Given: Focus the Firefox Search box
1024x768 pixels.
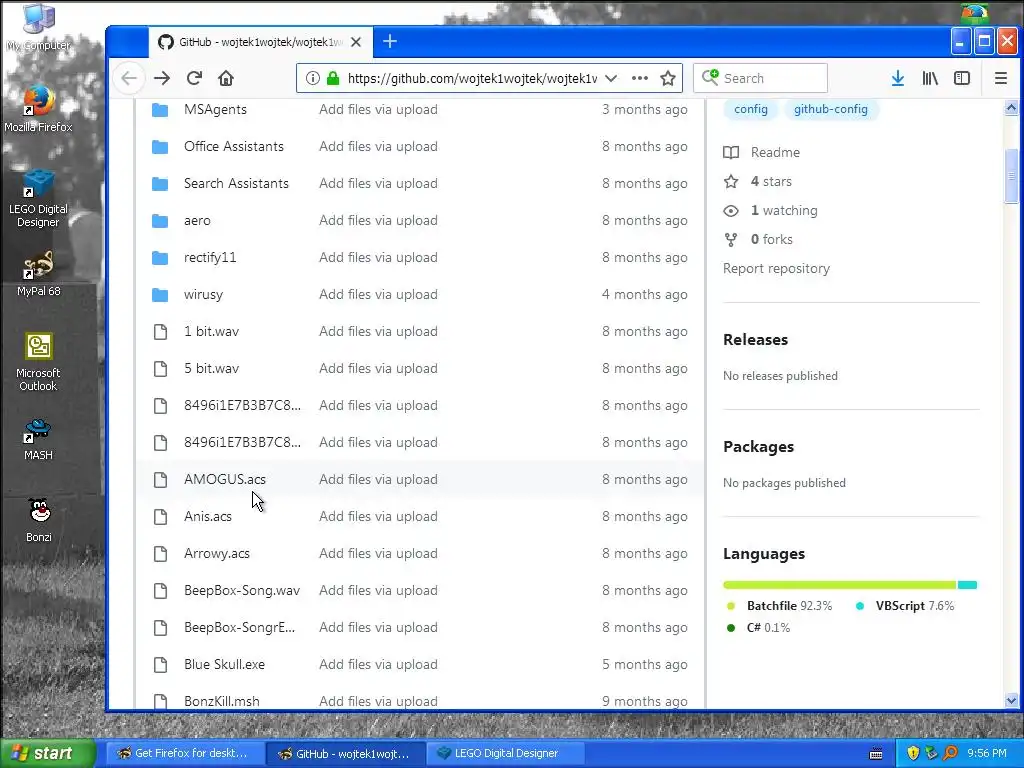Looking at the screenshot, I should click(761, 78).
